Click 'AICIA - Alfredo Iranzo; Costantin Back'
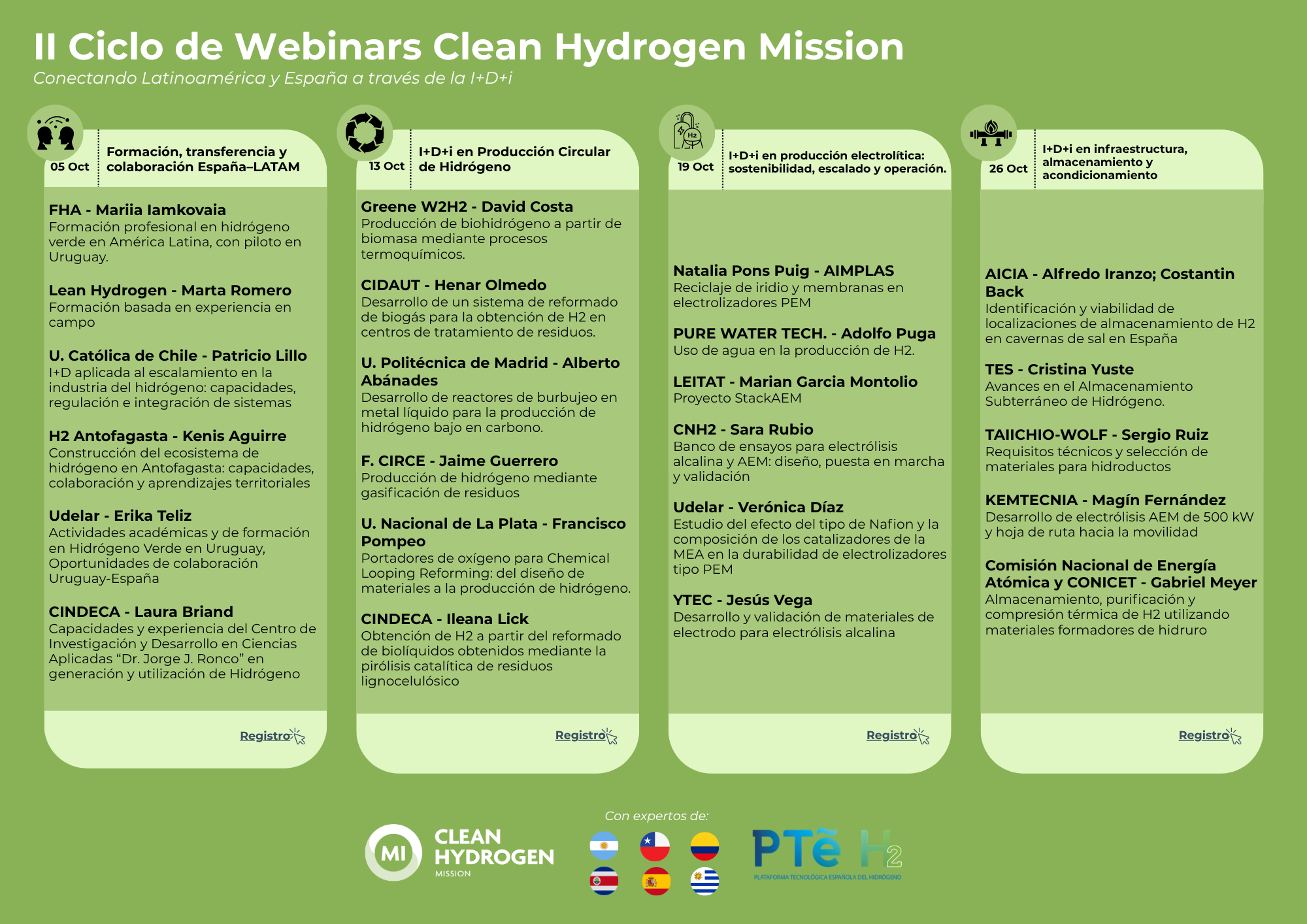The width and height of the screenshot is (1307, 924). 1110,282
